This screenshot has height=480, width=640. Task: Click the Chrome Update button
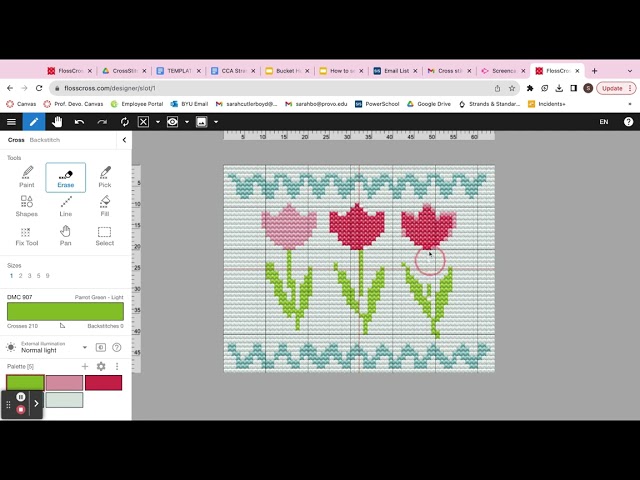pos(616,88)
